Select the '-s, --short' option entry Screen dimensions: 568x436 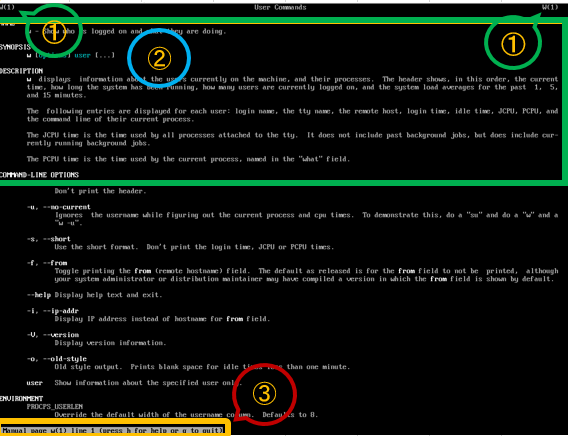point(49,239)
